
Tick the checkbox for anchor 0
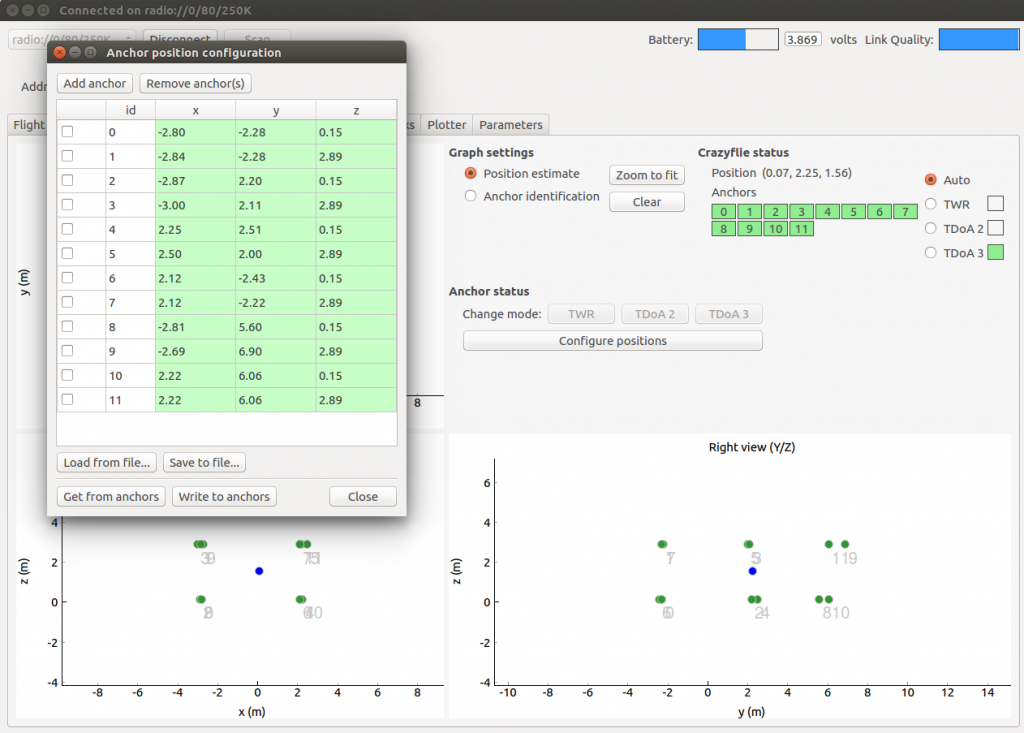tap(67, 132)
